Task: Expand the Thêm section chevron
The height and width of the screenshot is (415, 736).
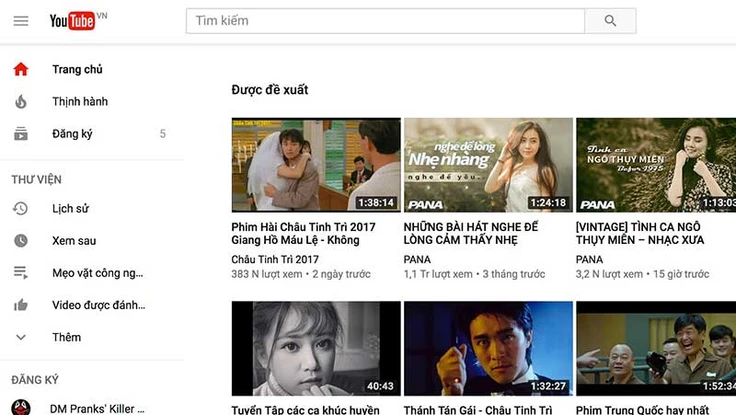Action: [x=21, y=337]
